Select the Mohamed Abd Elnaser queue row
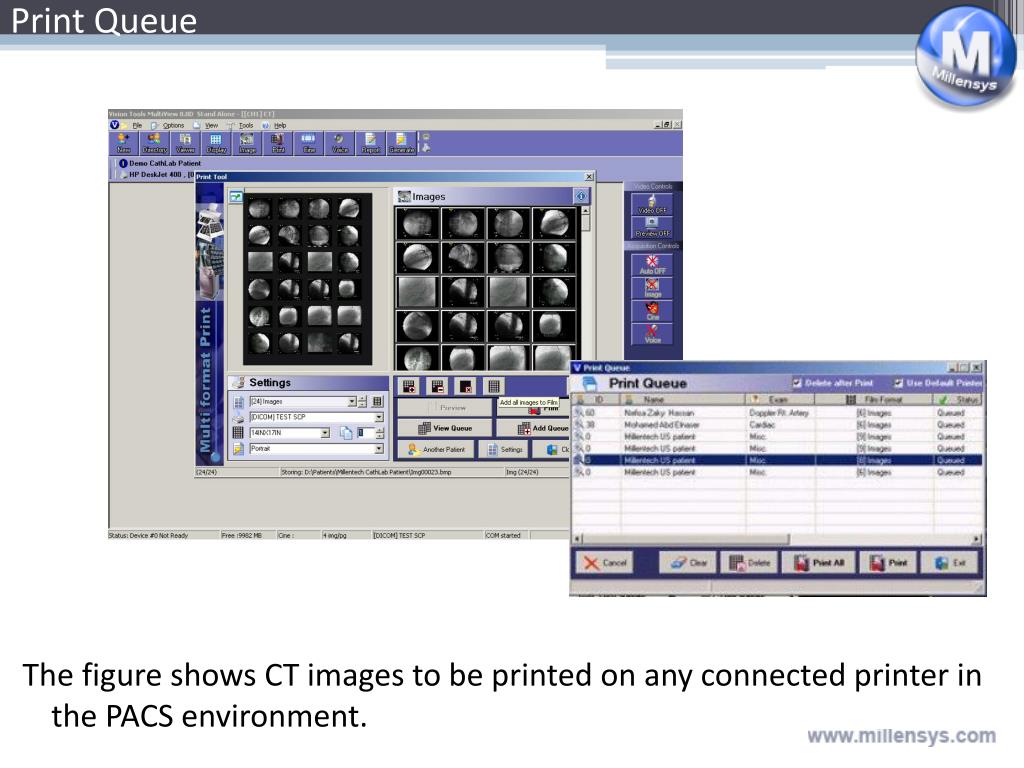1024x768 pixels. [x=777, y=424]
